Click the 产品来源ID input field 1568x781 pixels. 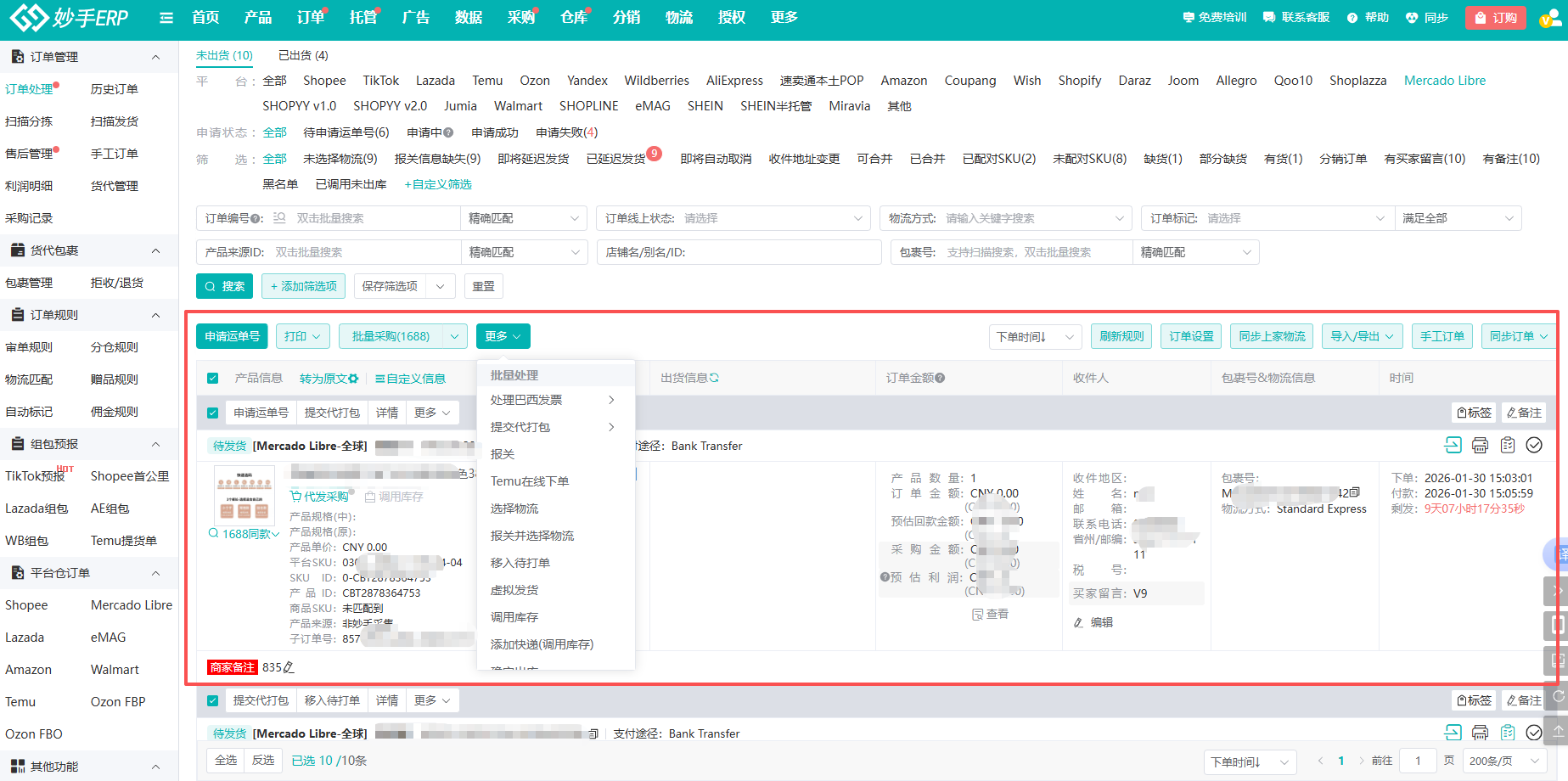coord(365,253)
